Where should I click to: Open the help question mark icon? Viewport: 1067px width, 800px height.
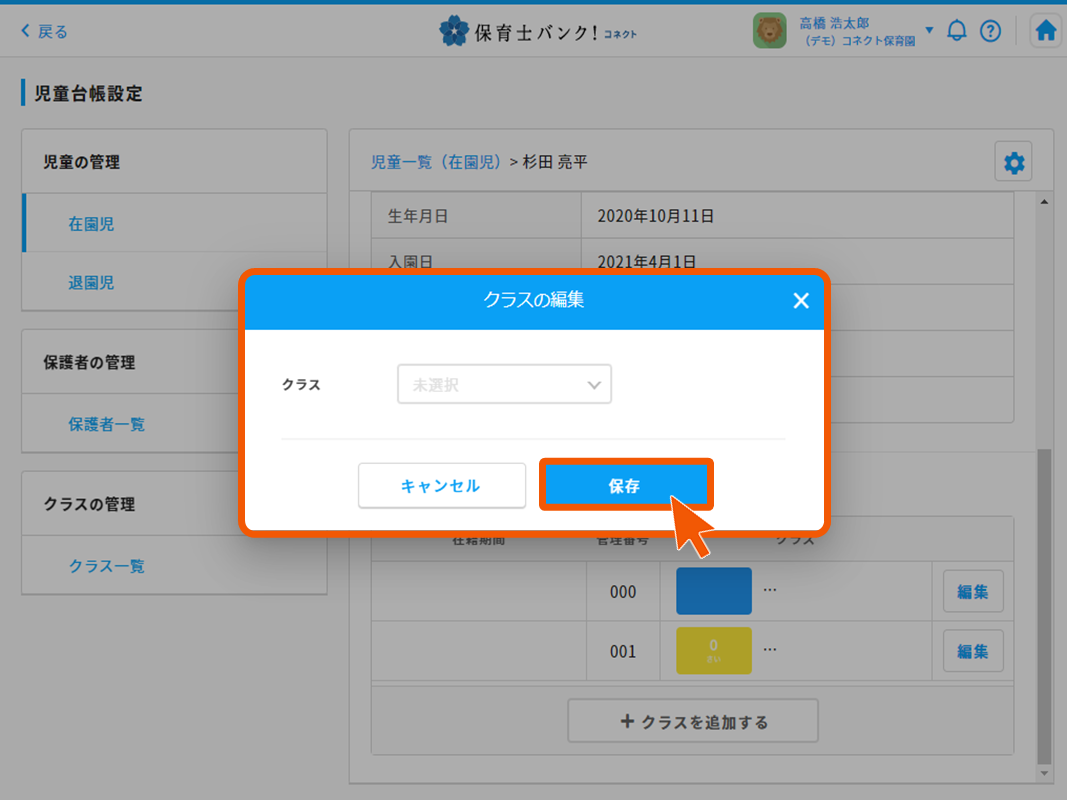coord(990,31)
